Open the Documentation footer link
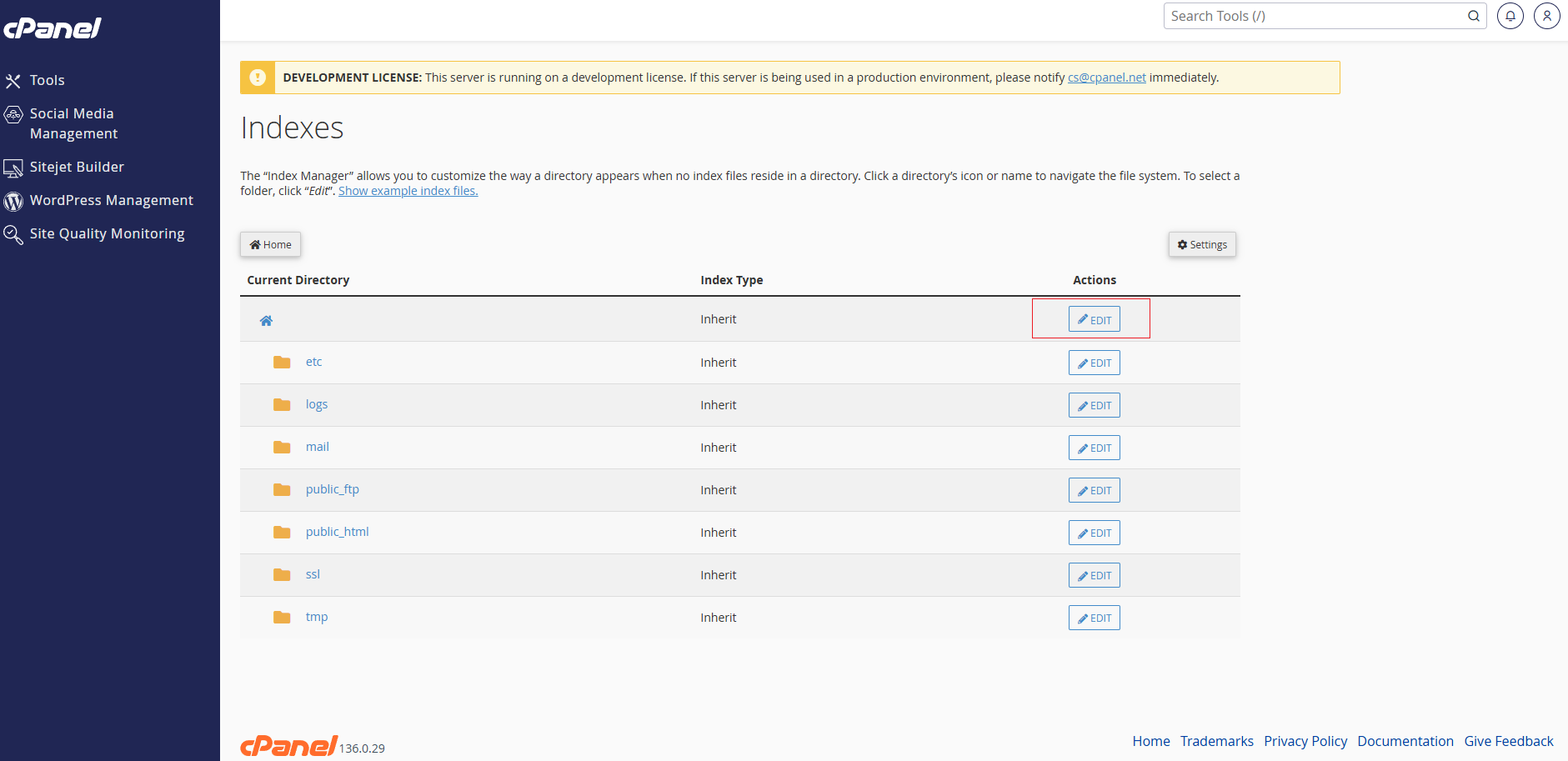The height and width of the screenshot is (761, 1568). [x=1405, y=741]
